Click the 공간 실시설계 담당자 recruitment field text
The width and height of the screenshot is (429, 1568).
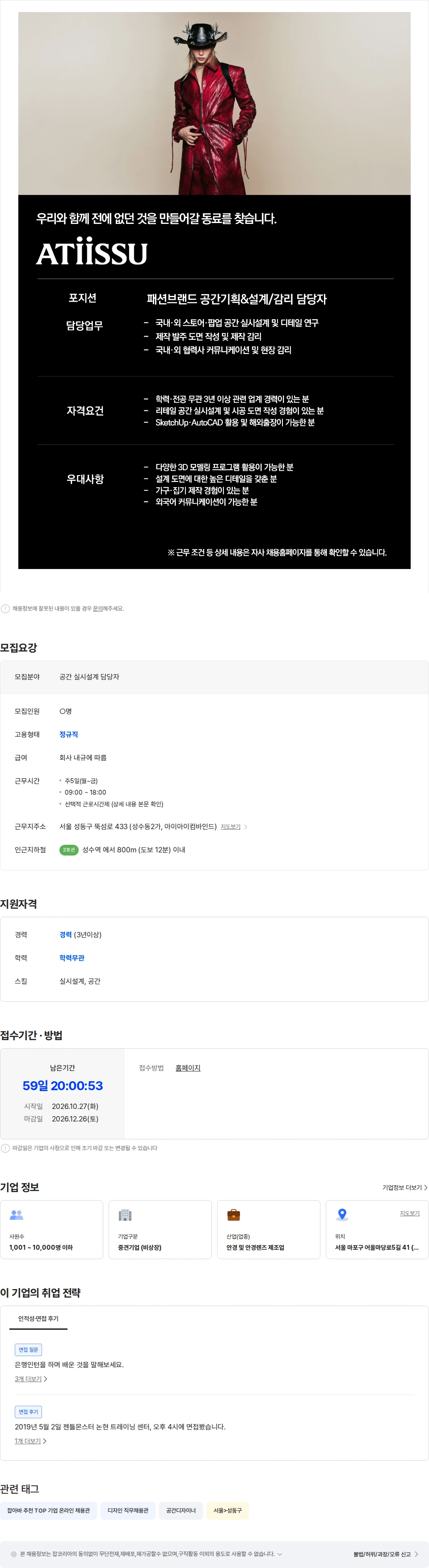pyautogui.click(x=89, y=677)
